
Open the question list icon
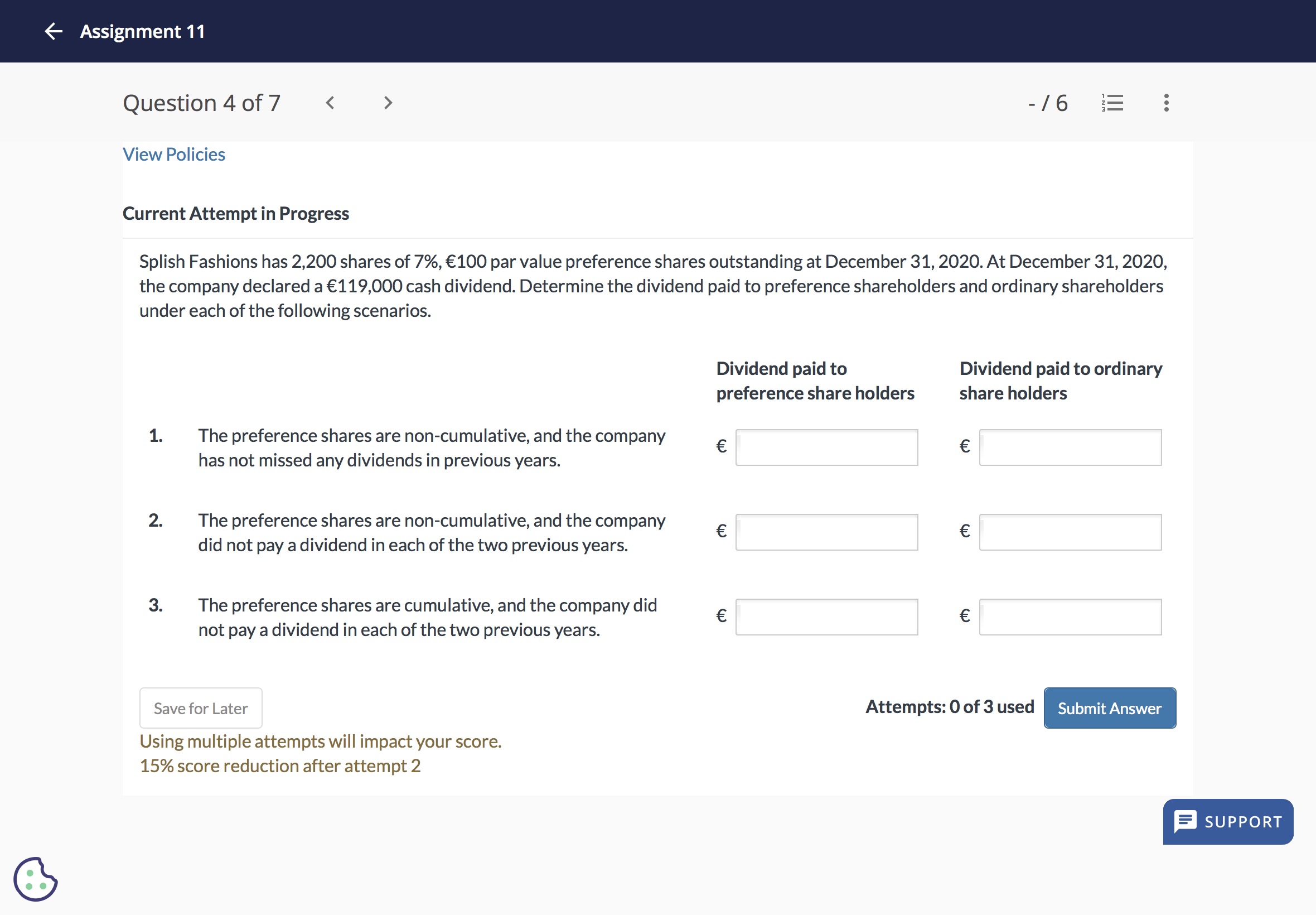coord(1112,103)
